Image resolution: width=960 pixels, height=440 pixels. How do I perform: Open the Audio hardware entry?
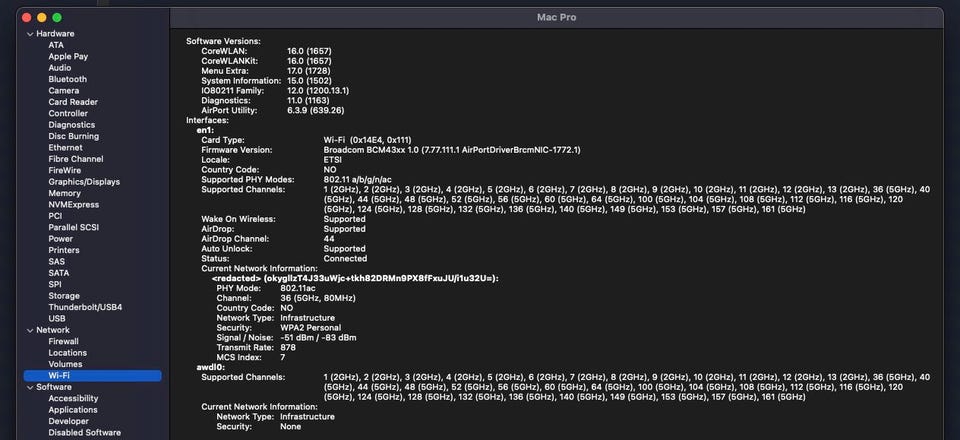pyautogui.click(x=59, y=68)
